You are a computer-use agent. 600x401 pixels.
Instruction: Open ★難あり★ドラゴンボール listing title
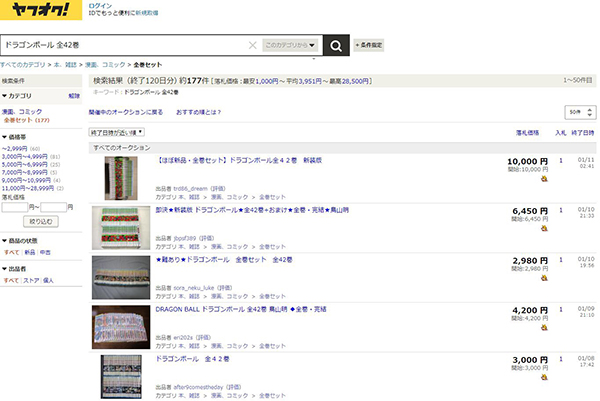pos(224,260)
